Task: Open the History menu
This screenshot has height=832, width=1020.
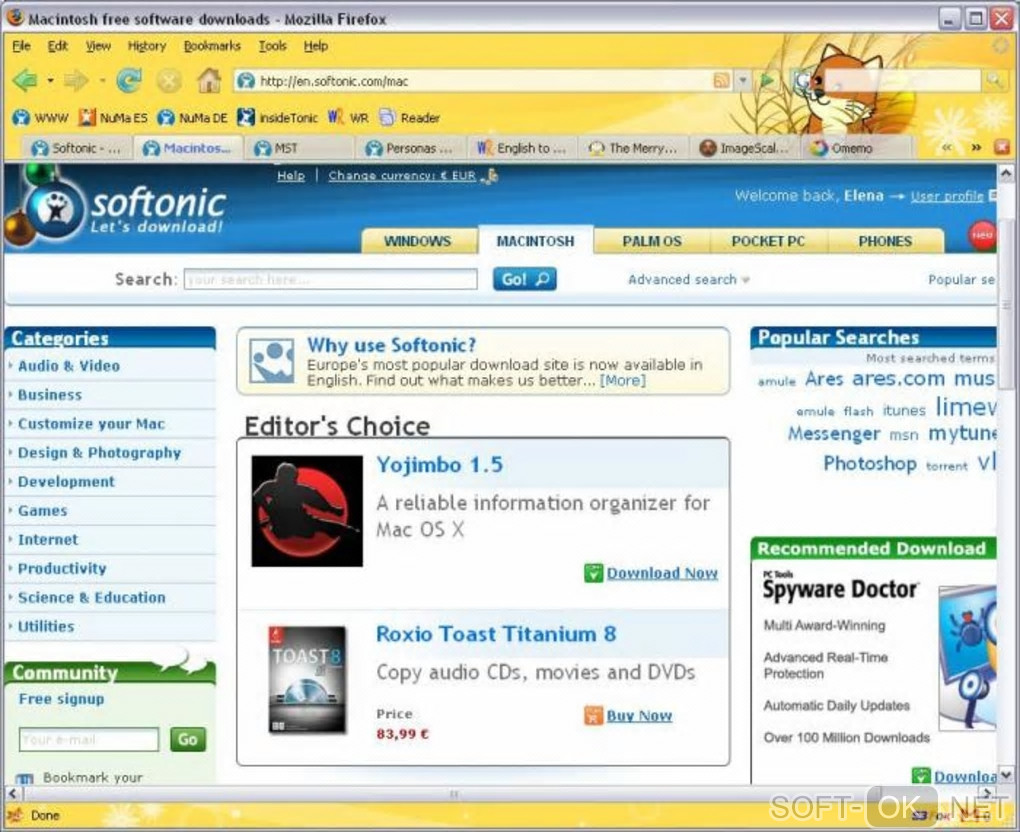Action: coord(147,46)
